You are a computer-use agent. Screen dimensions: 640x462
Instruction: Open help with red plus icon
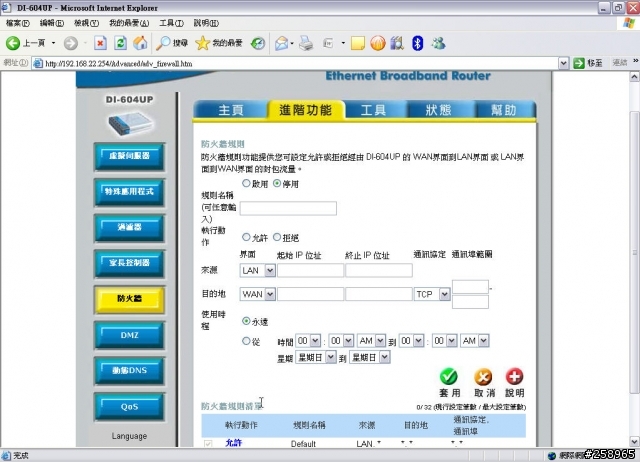click(514, 376)
